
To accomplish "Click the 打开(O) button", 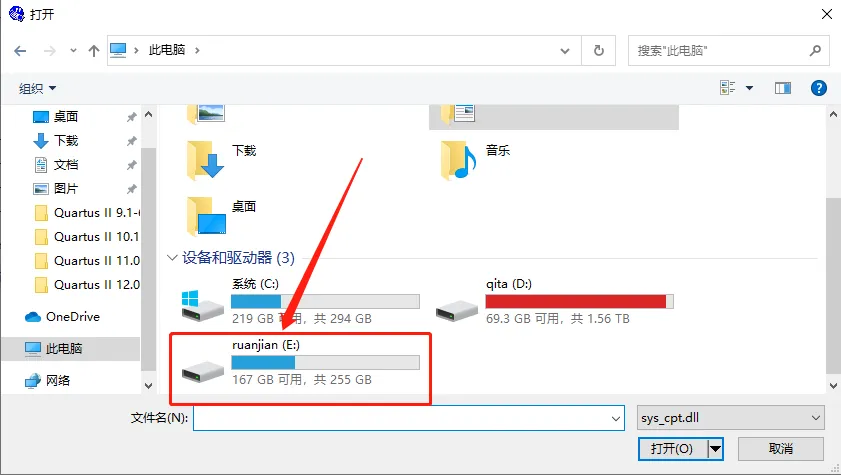I will [673, 449].
